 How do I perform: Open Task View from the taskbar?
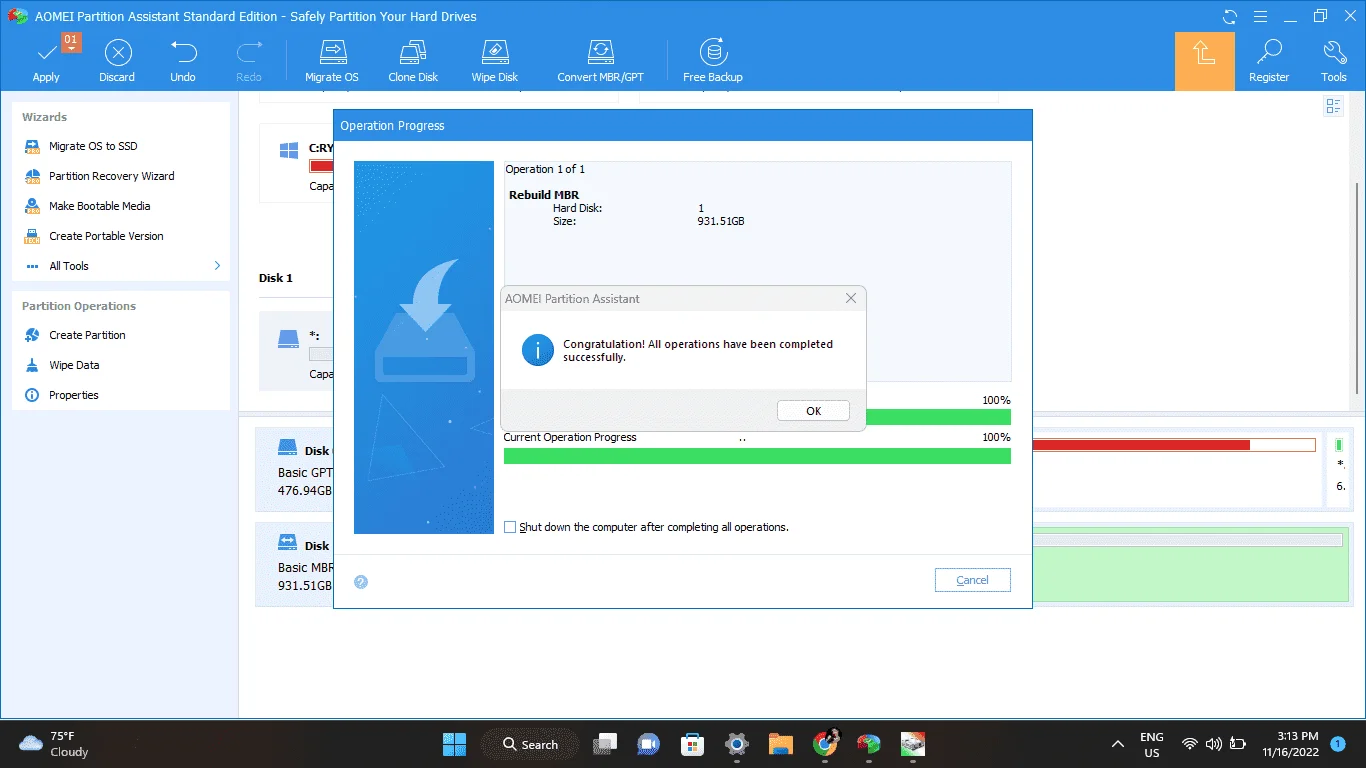click(x=603, y=744)
